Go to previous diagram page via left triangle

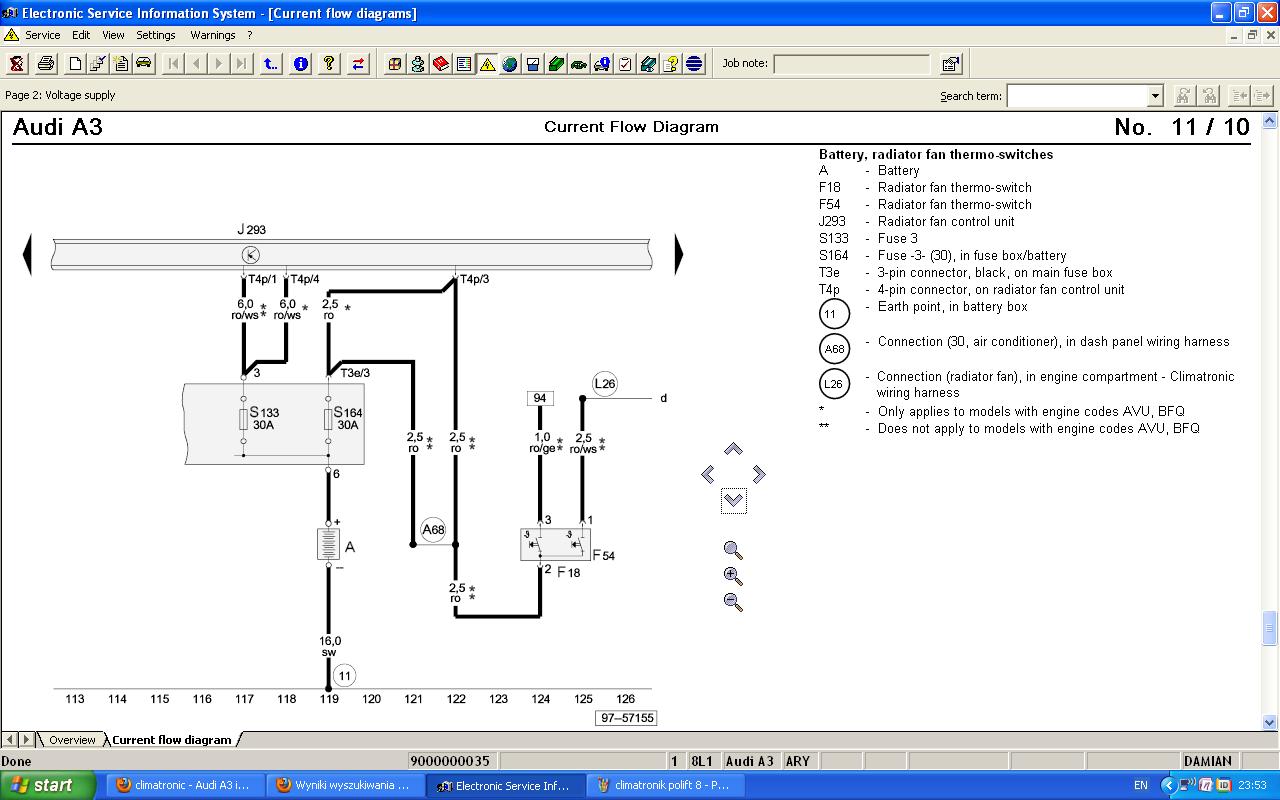click(27, 254)
